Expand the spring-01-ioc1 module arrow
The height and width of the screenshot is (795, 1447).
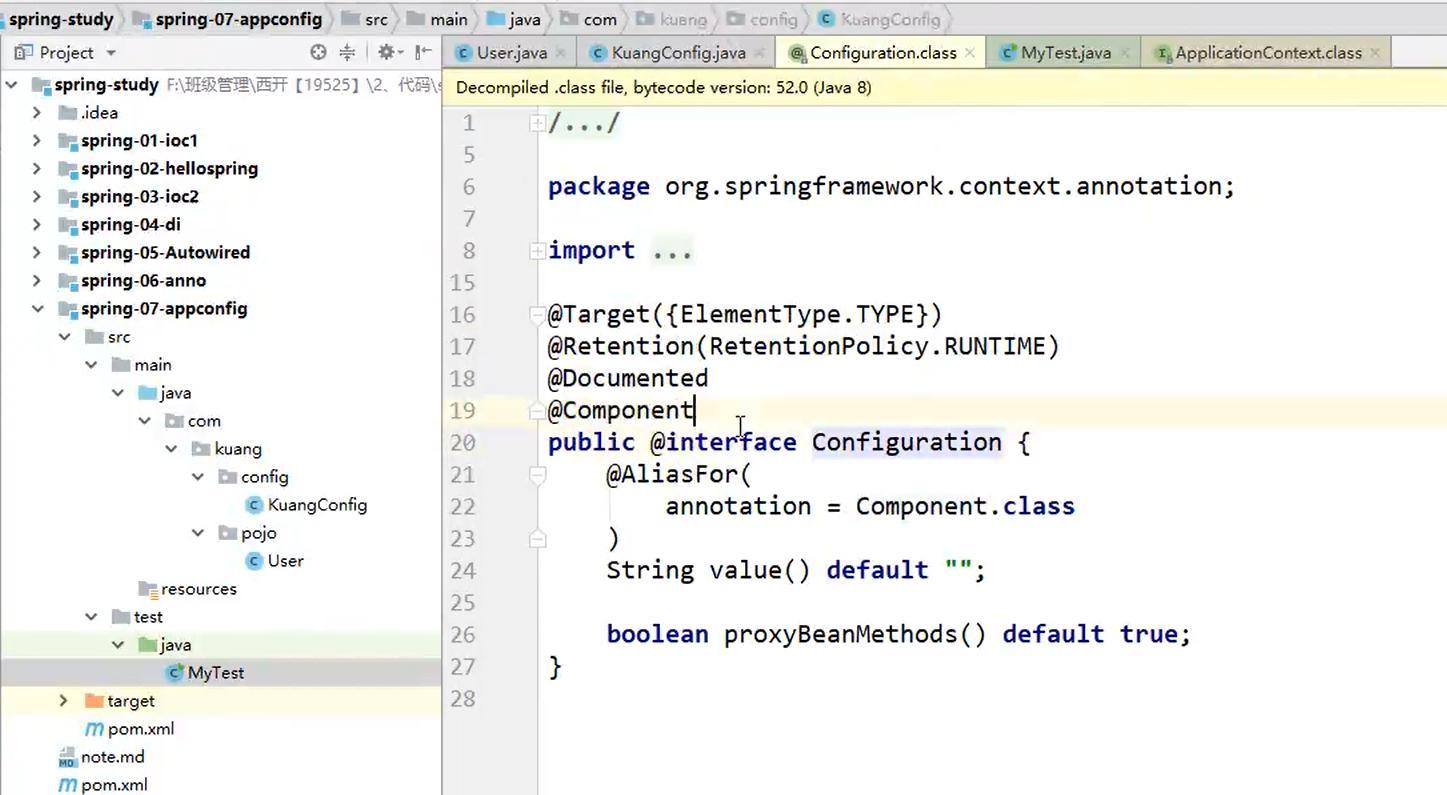coord(37,141)
